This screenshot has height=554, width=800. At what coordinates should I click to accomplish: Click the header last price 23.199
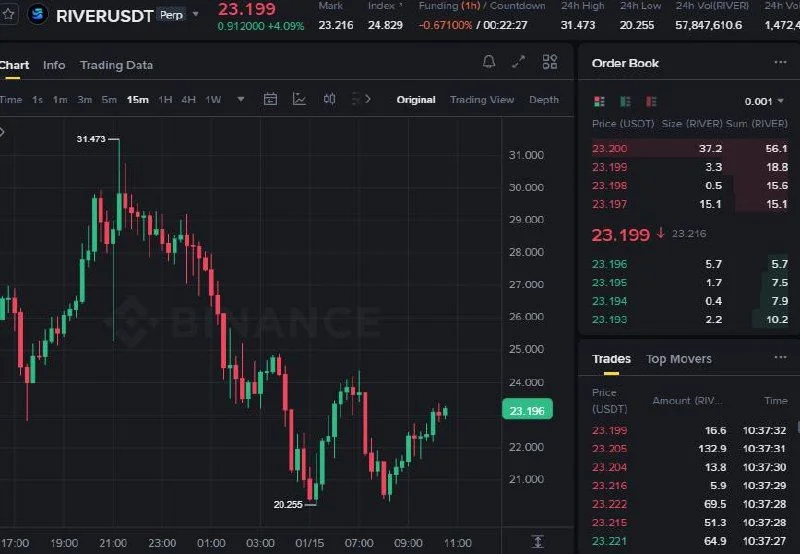247,9
